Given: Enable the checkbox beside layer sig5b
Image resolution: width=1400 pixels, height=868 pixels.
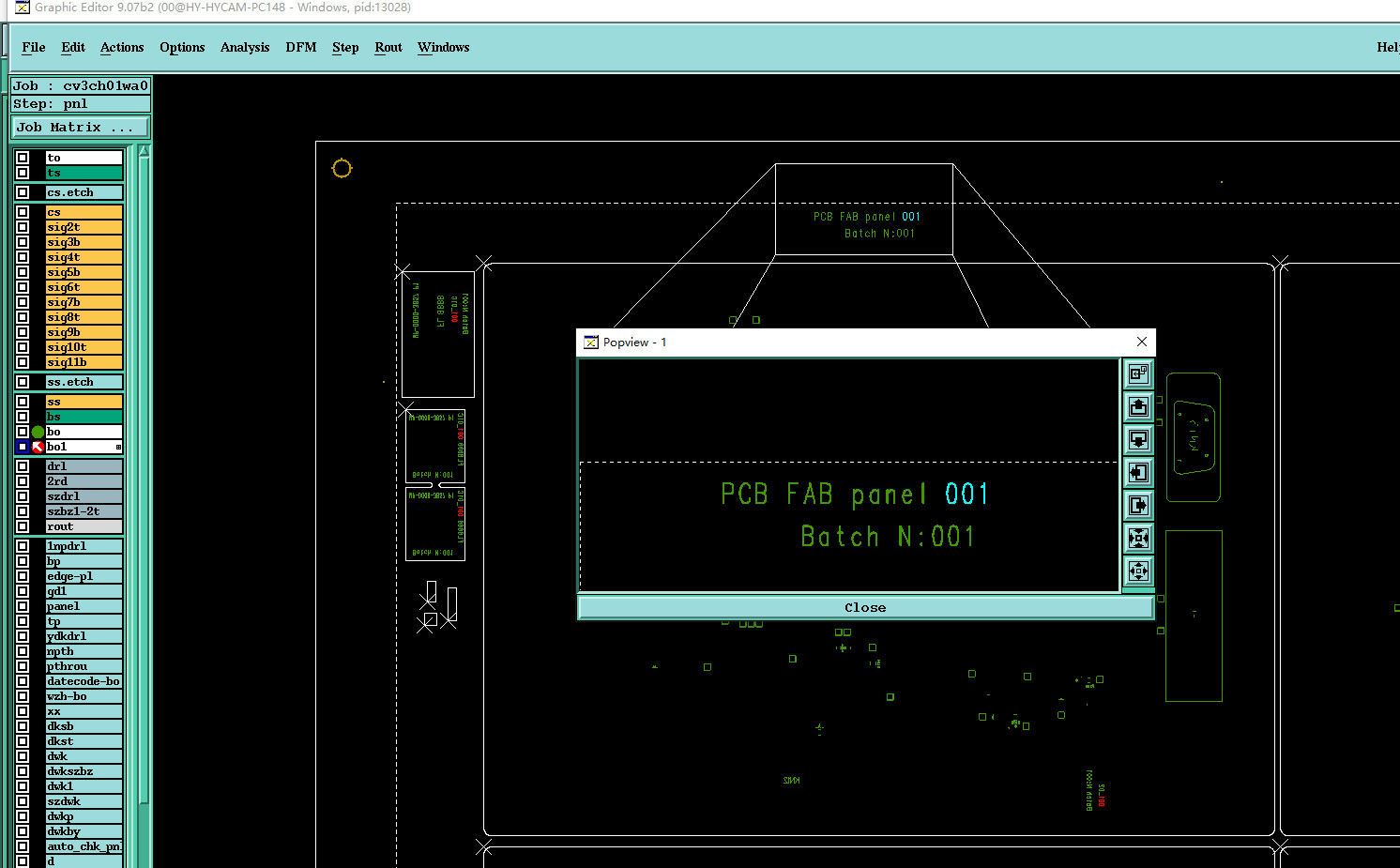Looking at the screenshot, I should [23, 272].
